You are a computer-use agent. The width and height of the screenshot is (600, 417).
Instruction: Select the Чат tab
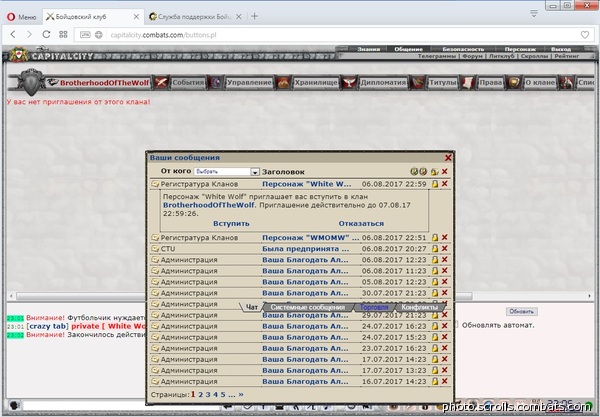[x=251, y=307]
